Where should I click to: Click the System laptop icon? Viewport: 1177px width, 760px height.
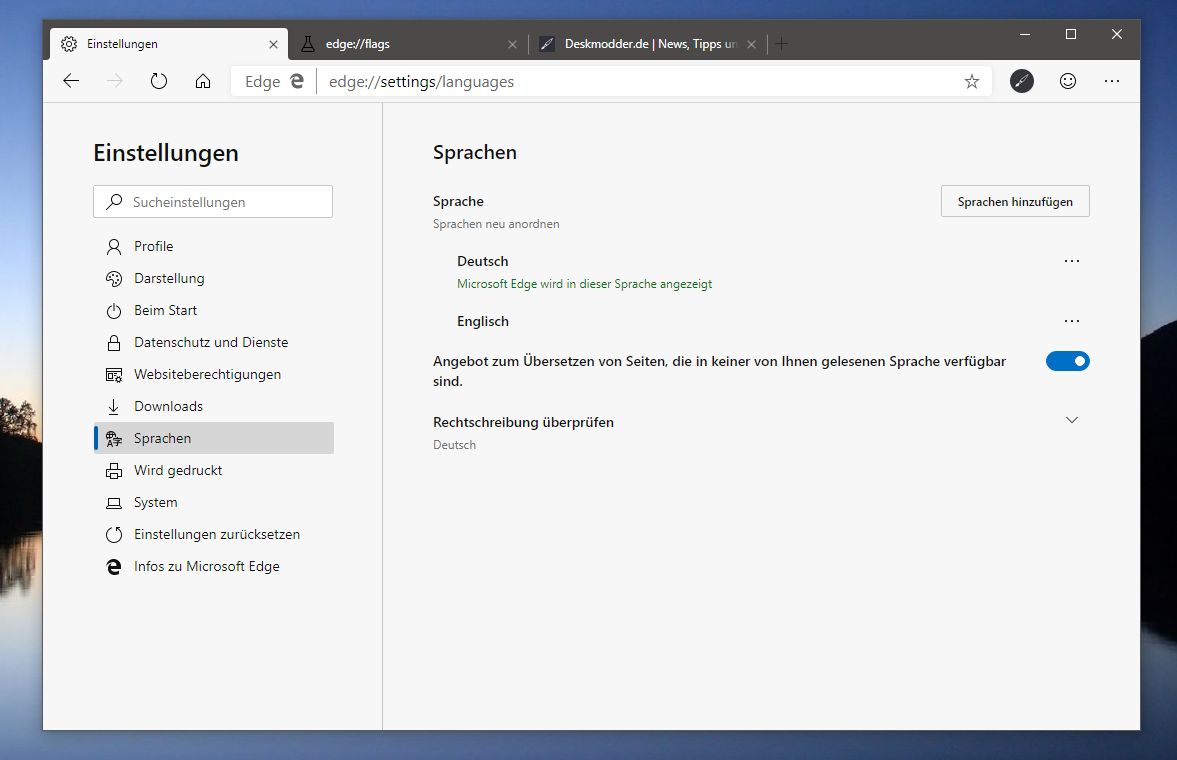click(x=114, y=502)
